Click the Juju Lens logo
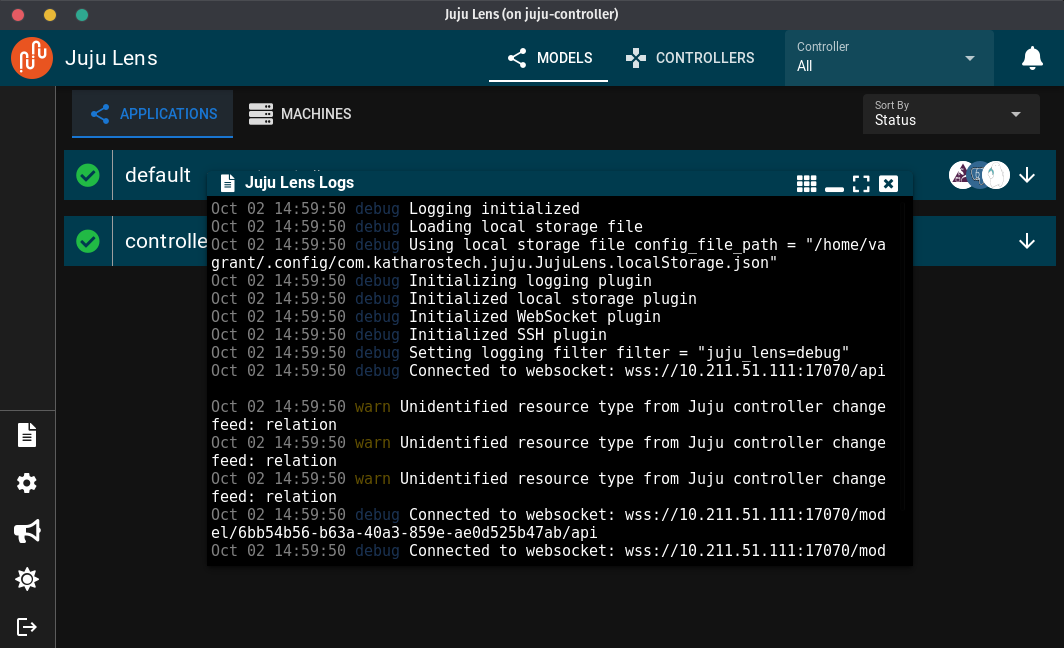Image resolution: width=1064 pixels, height=648 pixels. [32, 58]
